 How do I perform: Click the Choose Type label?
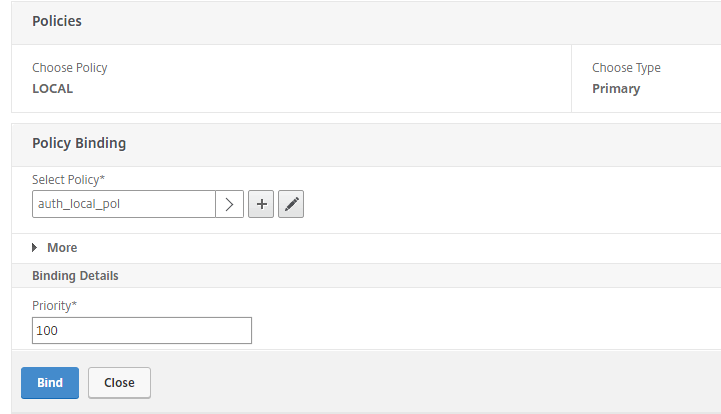pos(626,68)
